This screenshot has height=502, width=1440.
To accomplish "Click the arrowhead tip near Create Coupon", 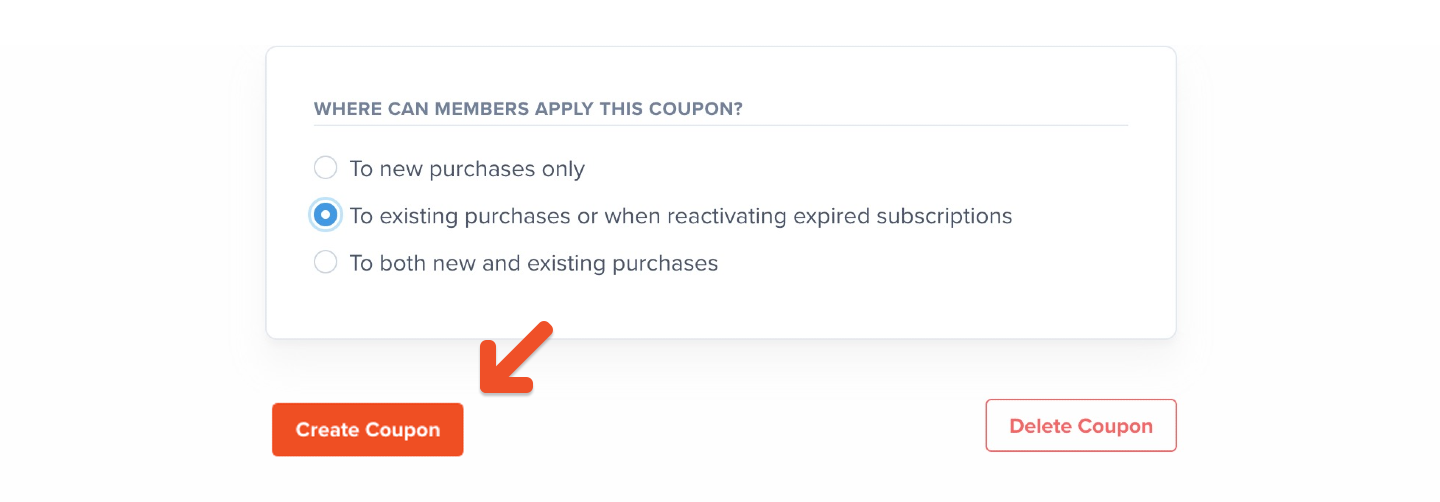I will coord(487,385).
